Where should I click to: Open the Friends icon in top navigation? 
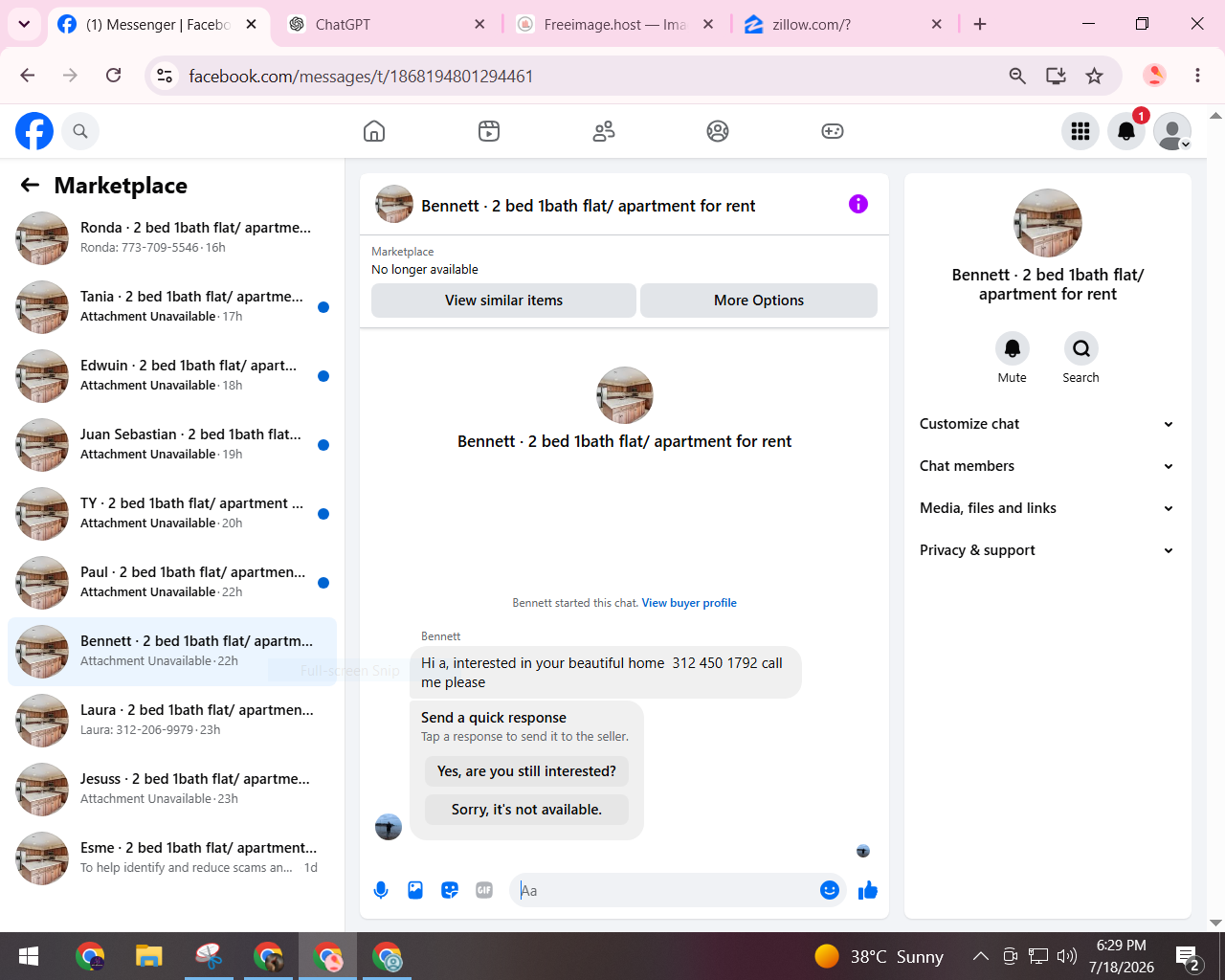pyautogui.click(x=604, y=131)
